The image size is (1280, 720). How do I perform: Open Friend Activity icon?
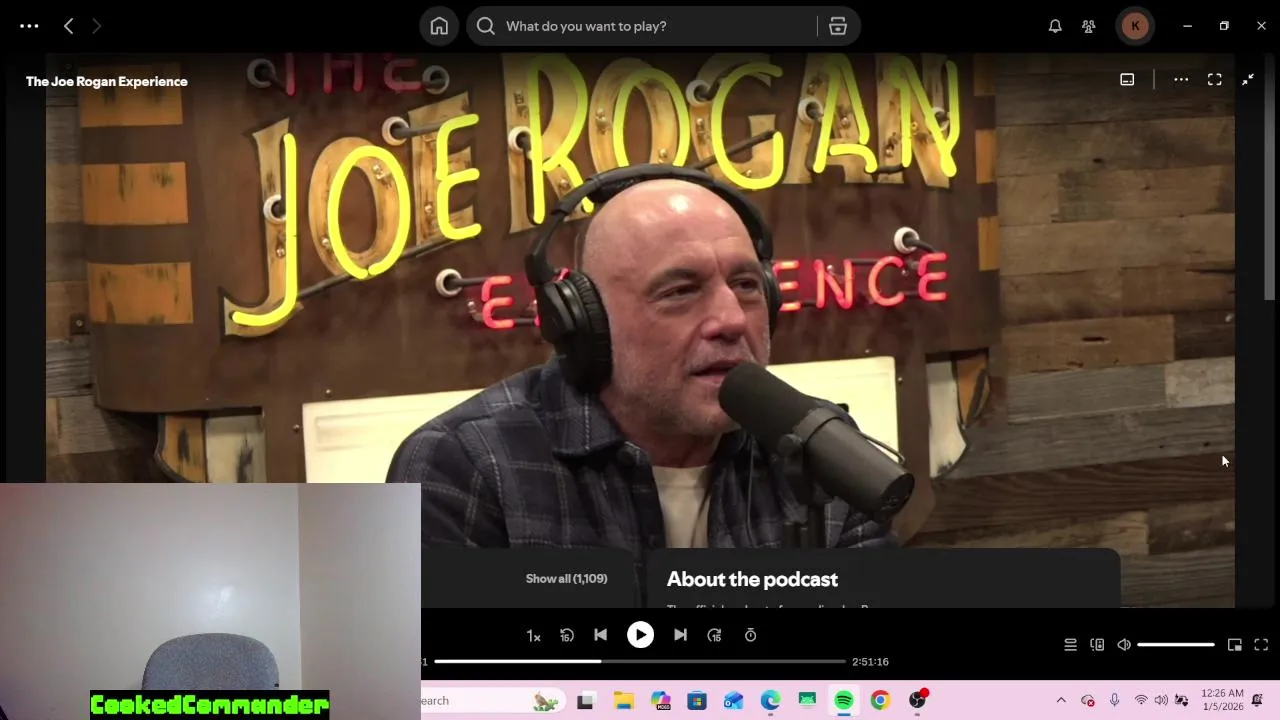click(1089, 26)
